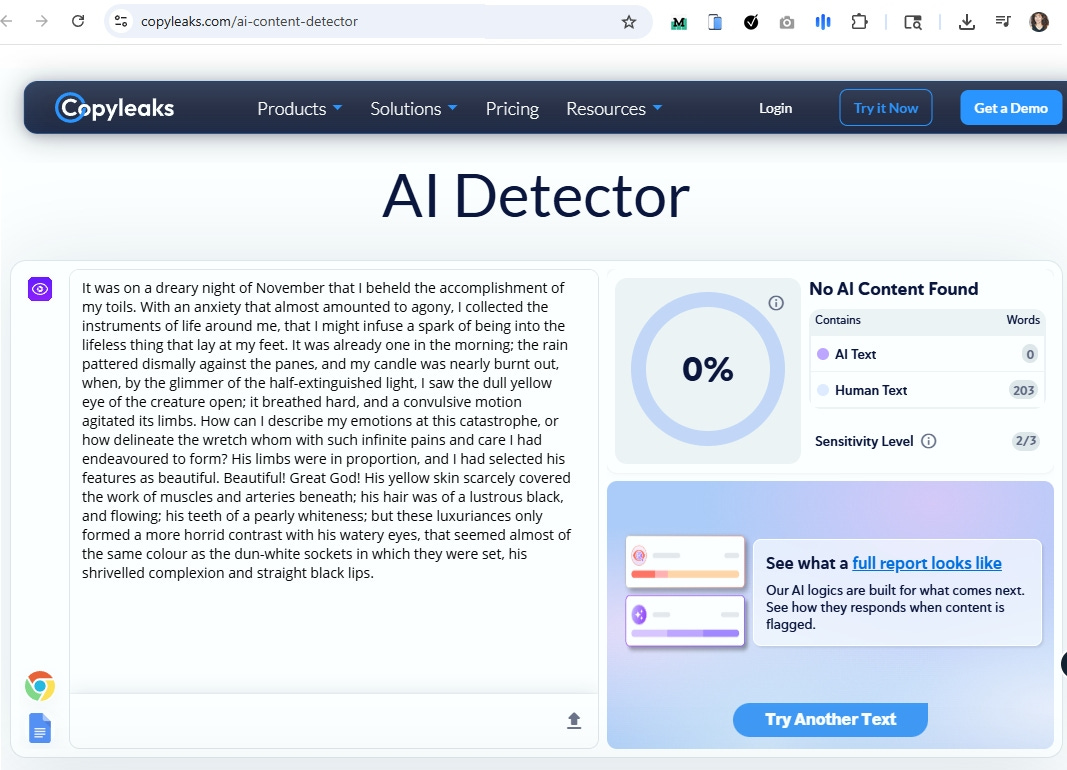Click the info icon on score panel
The image size is (1067, 770).
point(776,303)
